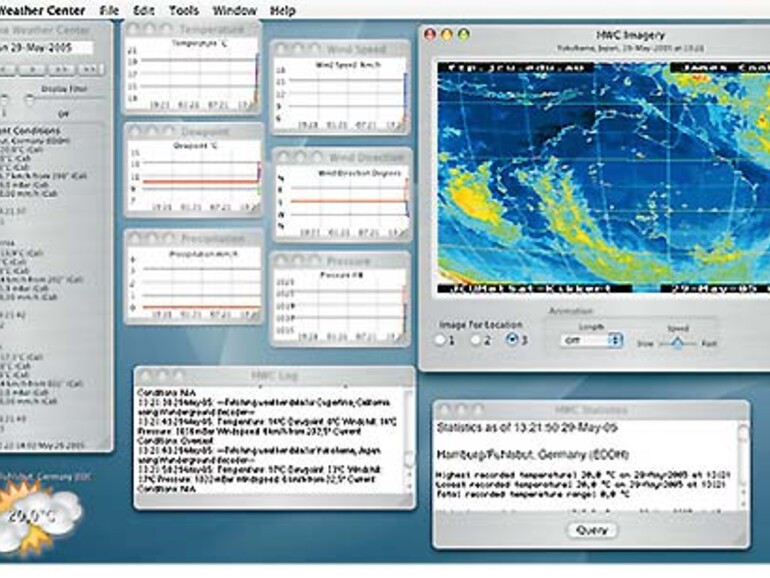The image size is (770, 578).
Task: Adjust the animation Speed slider
Action: pos(678,342)
